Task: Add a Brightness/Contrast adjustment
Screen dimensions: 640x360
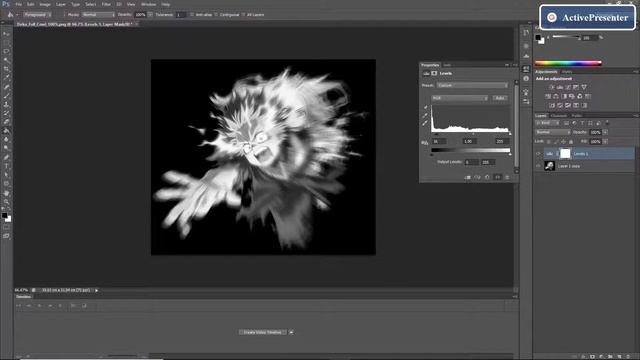Action: [x=552, y=87]
